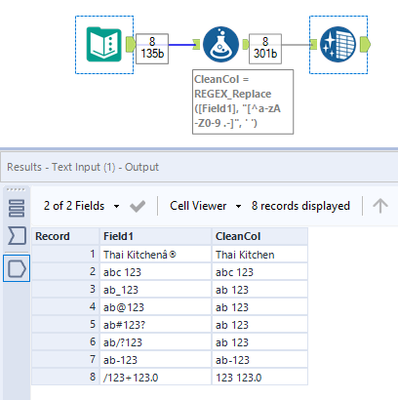Click '8 records displayed' text
398x400 pixels.
(x=301, y=206)
